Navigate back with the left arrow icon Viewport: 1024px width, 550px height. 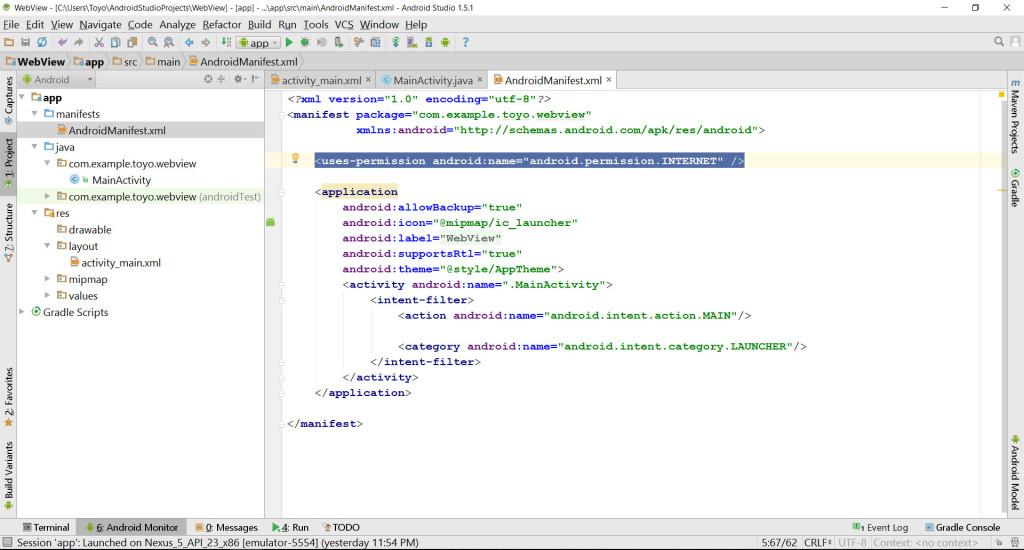point(189,42)
